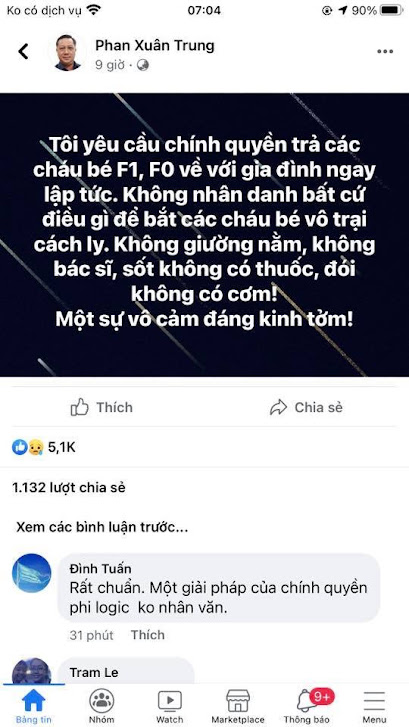Tap the public globe privacy icon
The width and height of the screenshot is (409, 727).
click(x=143, y=65)
